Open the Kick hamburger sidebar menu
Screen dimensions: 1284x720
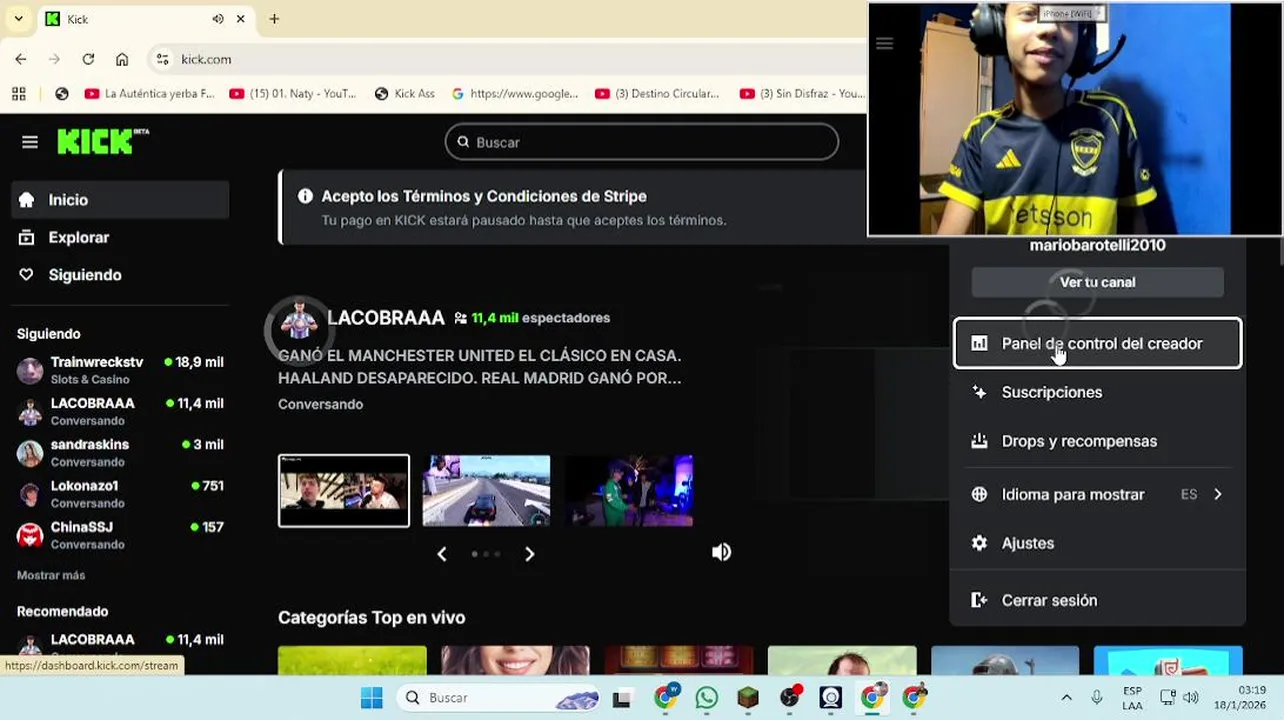point(30,142)
